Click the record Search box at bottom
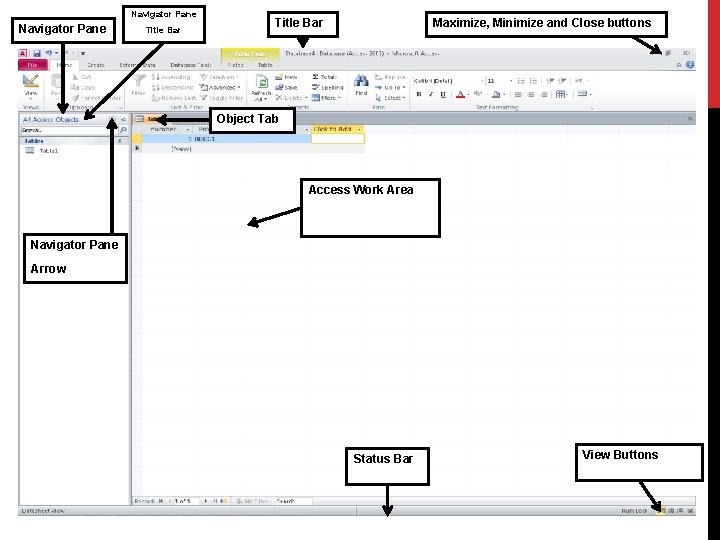 [x=292, y=501]
